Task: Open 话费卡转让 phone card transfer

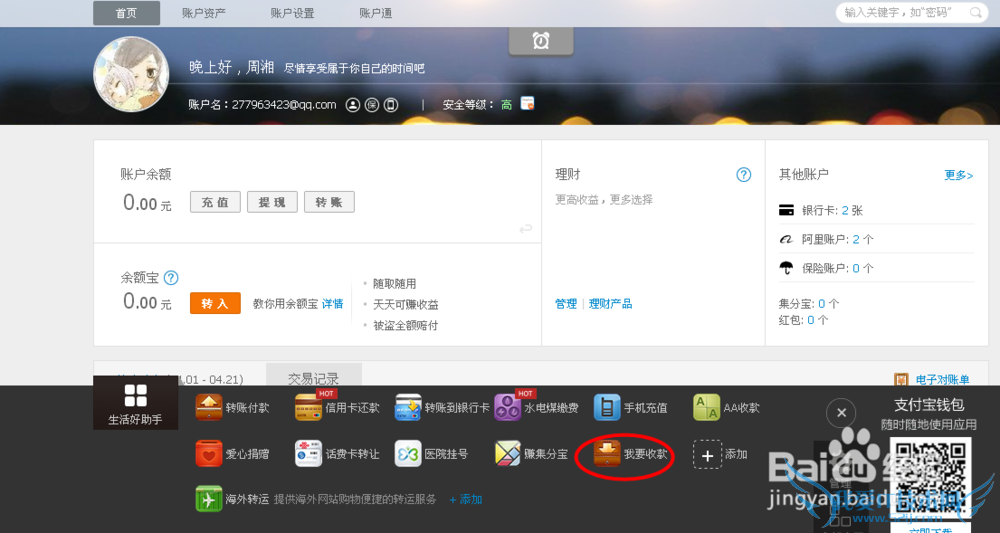Action: (308, 454)
